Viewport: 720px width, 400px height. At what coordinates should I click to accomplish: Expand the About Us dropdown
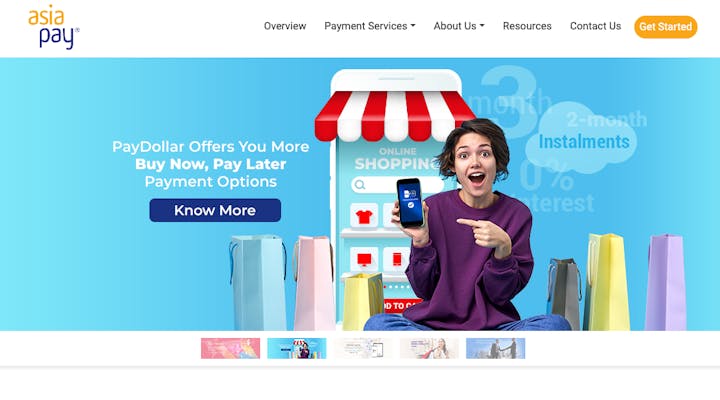459,26
